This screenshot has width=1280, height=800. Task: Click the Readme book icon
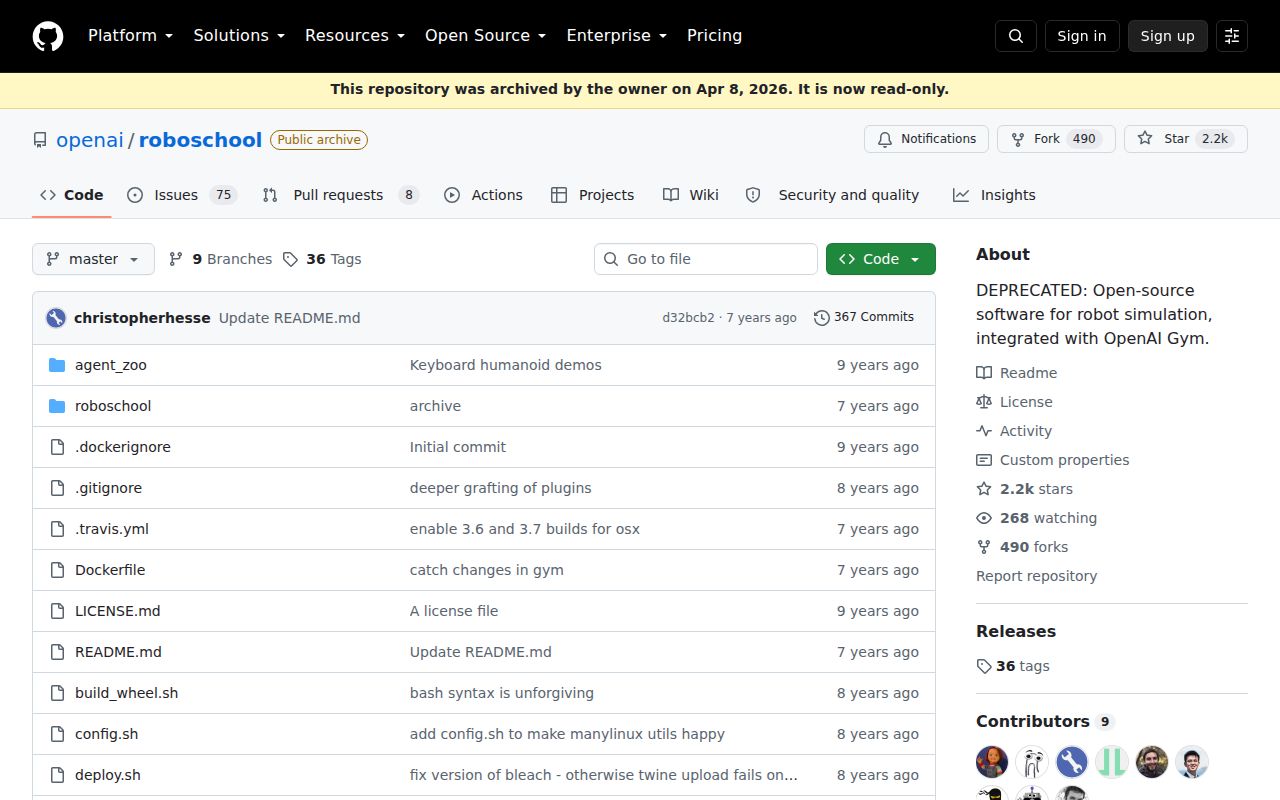(x=984, y=373)
